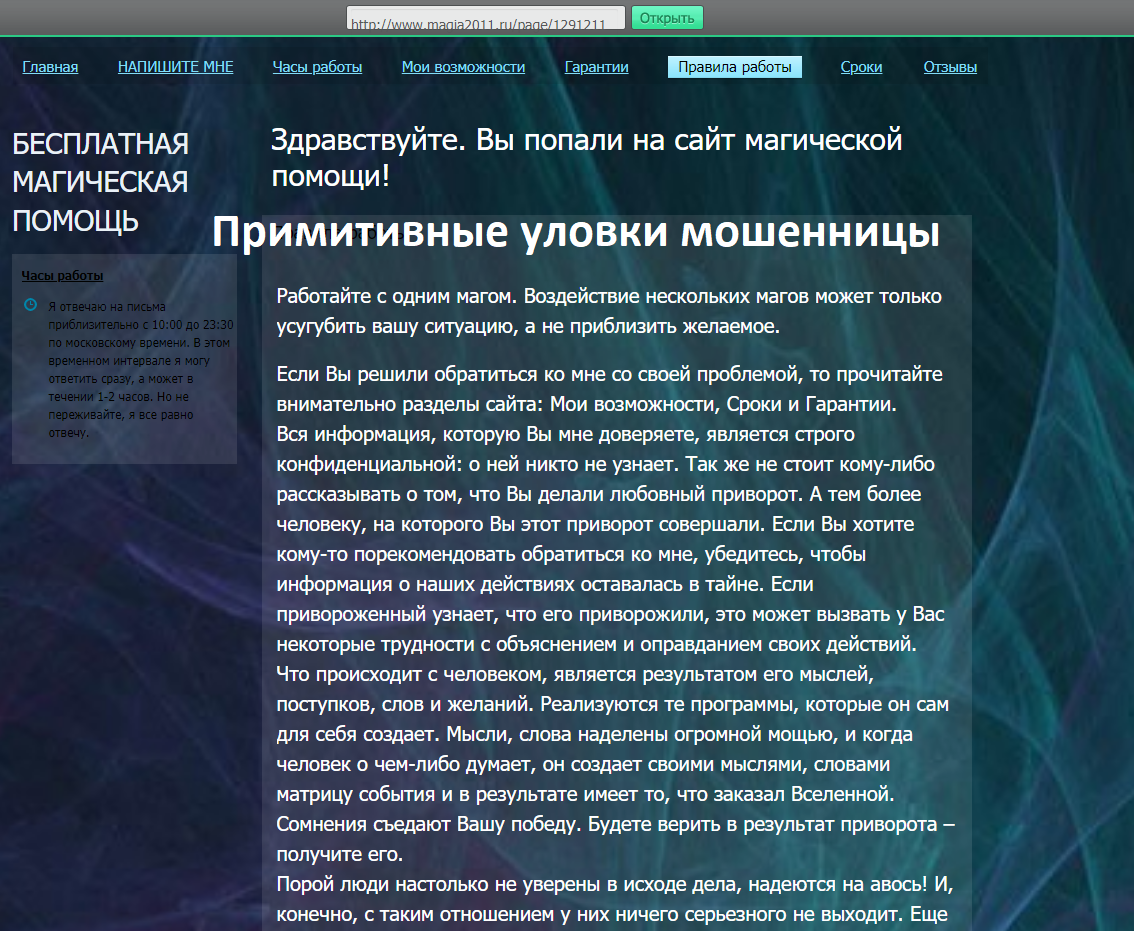1134x931 pixels.
Task: Open Часы работы in the top navigation
Action: point(317,67)
